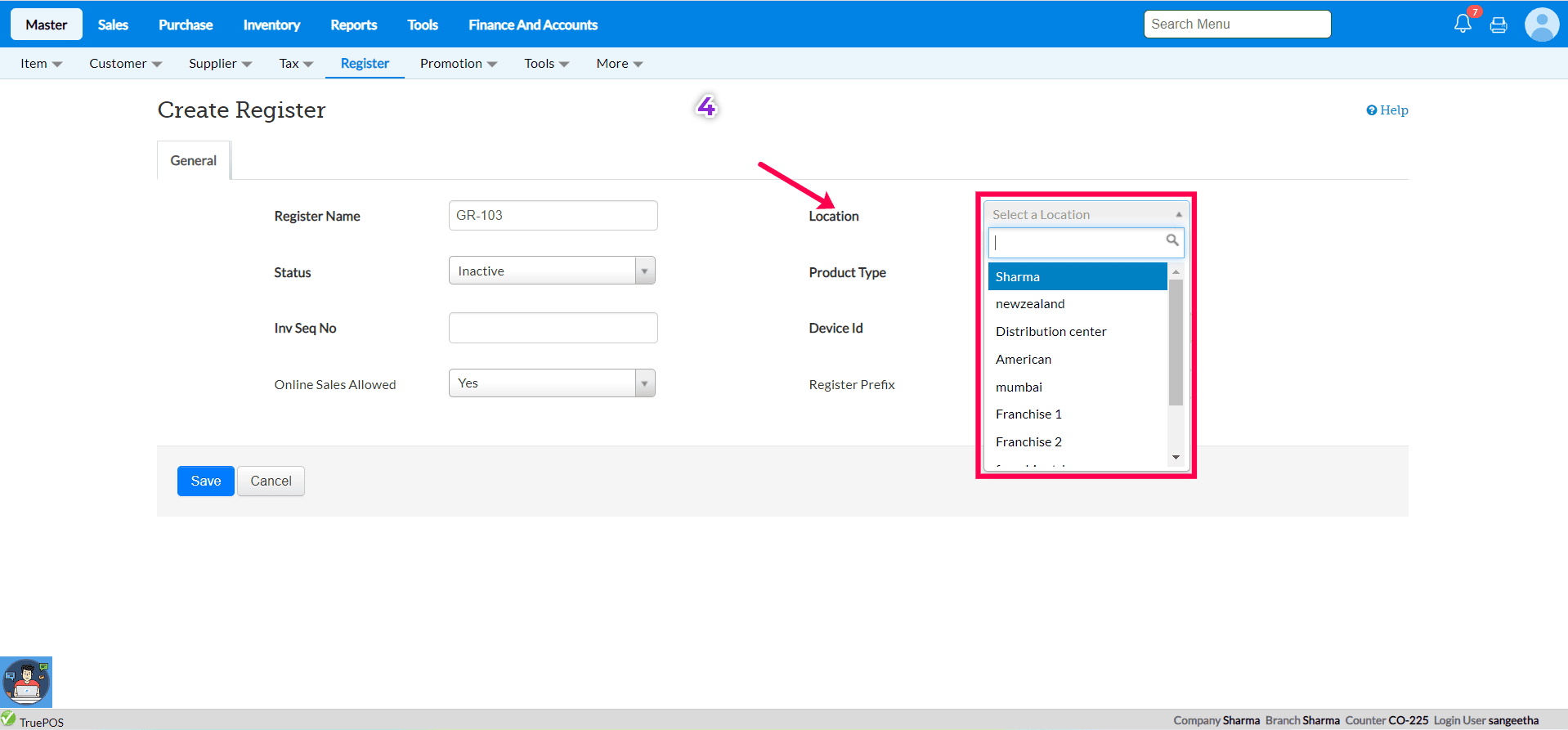The image size is (1568, 730).
Task: Click the Cancel button
Action: [271, 481]
